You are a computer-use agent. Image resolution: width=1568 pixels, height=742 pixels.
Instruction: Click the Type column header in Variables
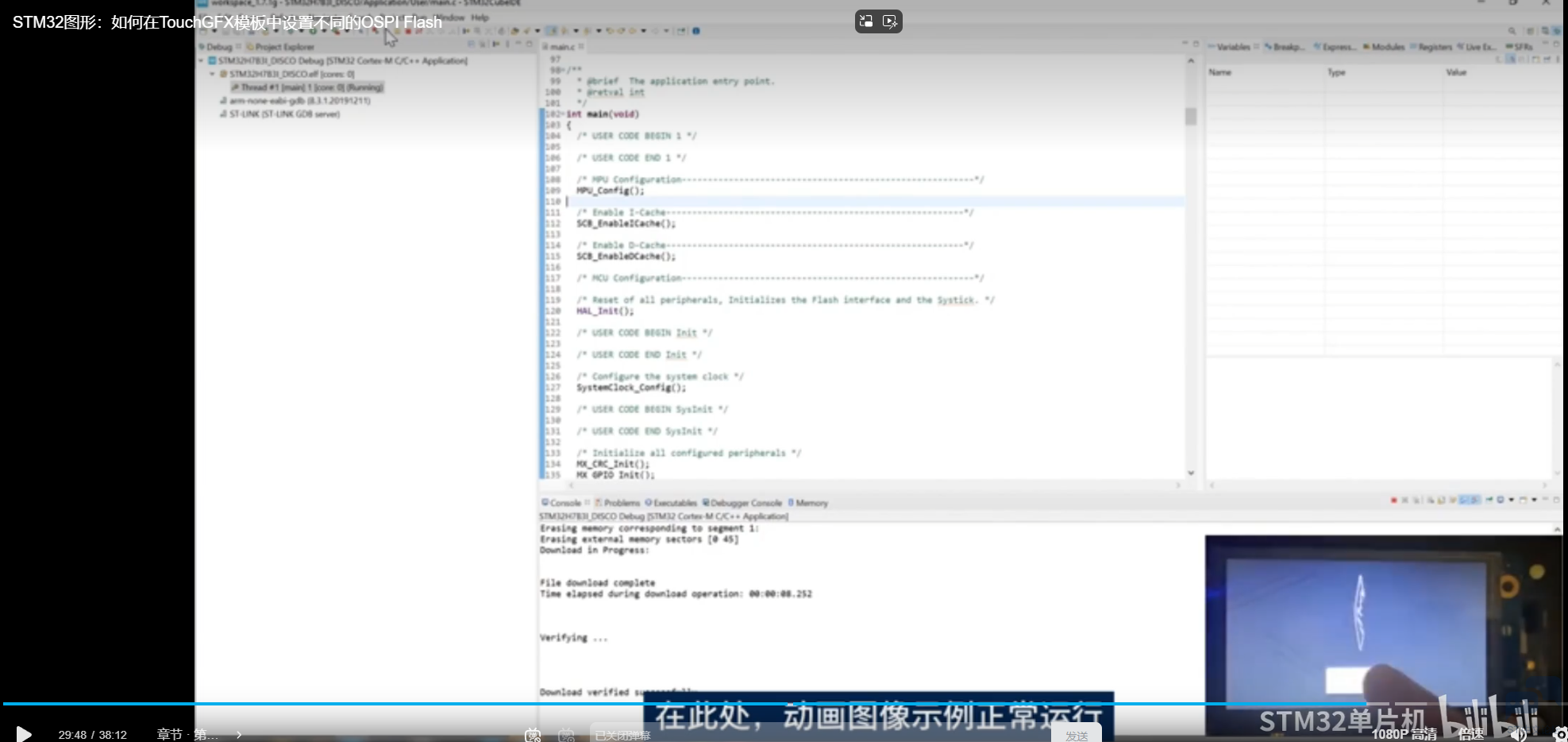(1336, 72)
